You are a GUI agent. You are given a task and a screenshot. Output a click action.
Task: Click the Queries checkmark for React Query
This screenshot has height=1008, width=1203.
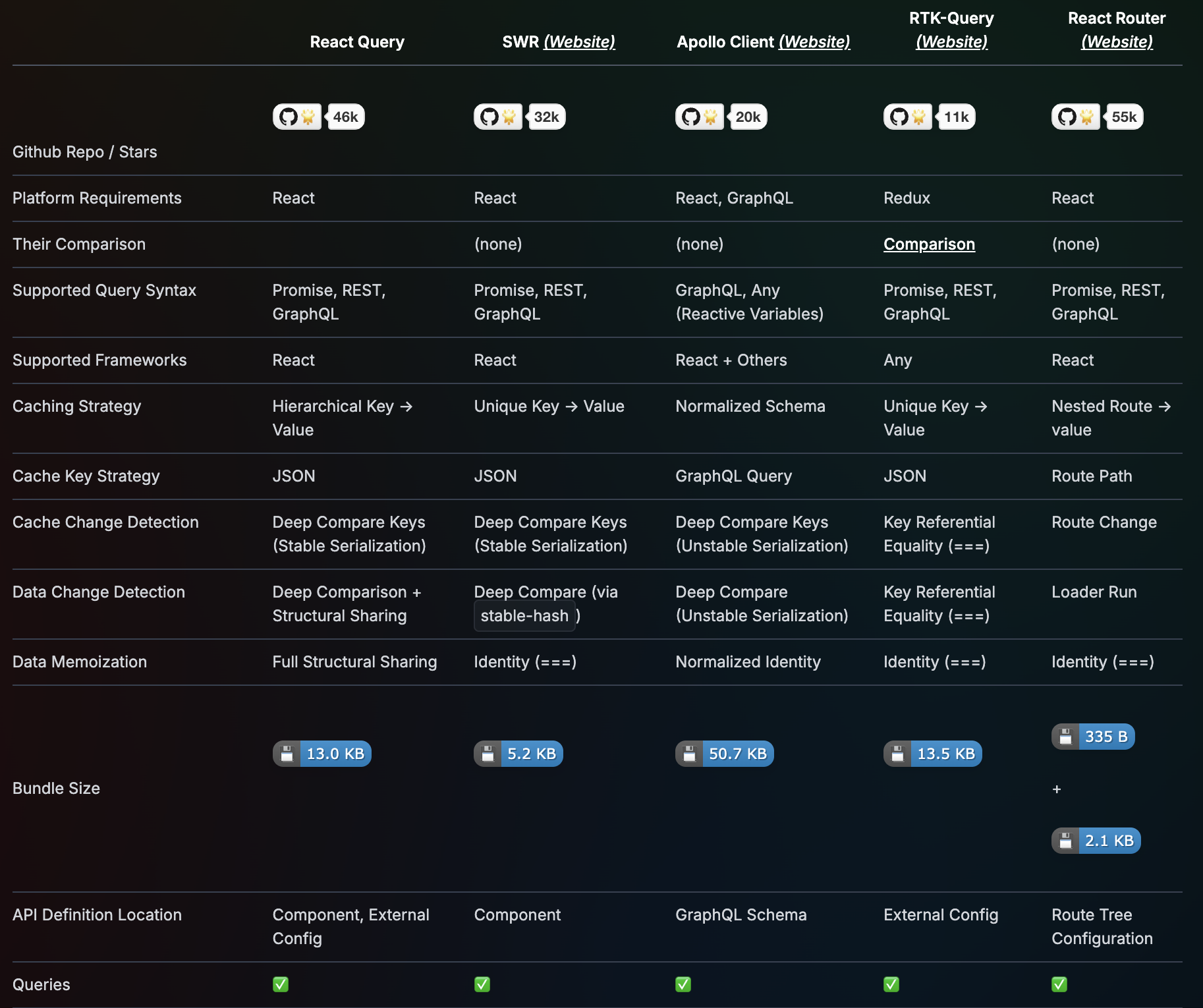(x=281, y=984)
